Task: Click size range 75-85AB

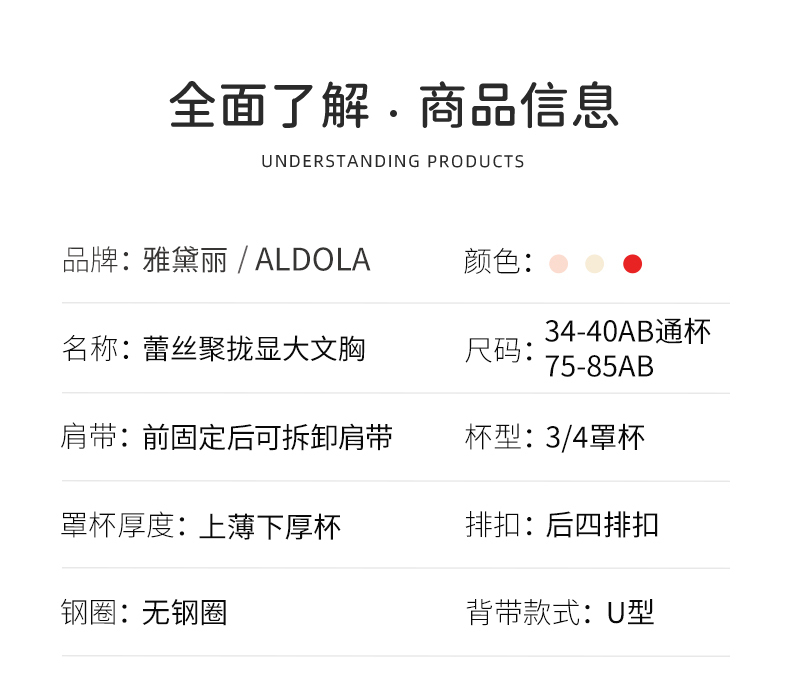Action: point(599,367)
